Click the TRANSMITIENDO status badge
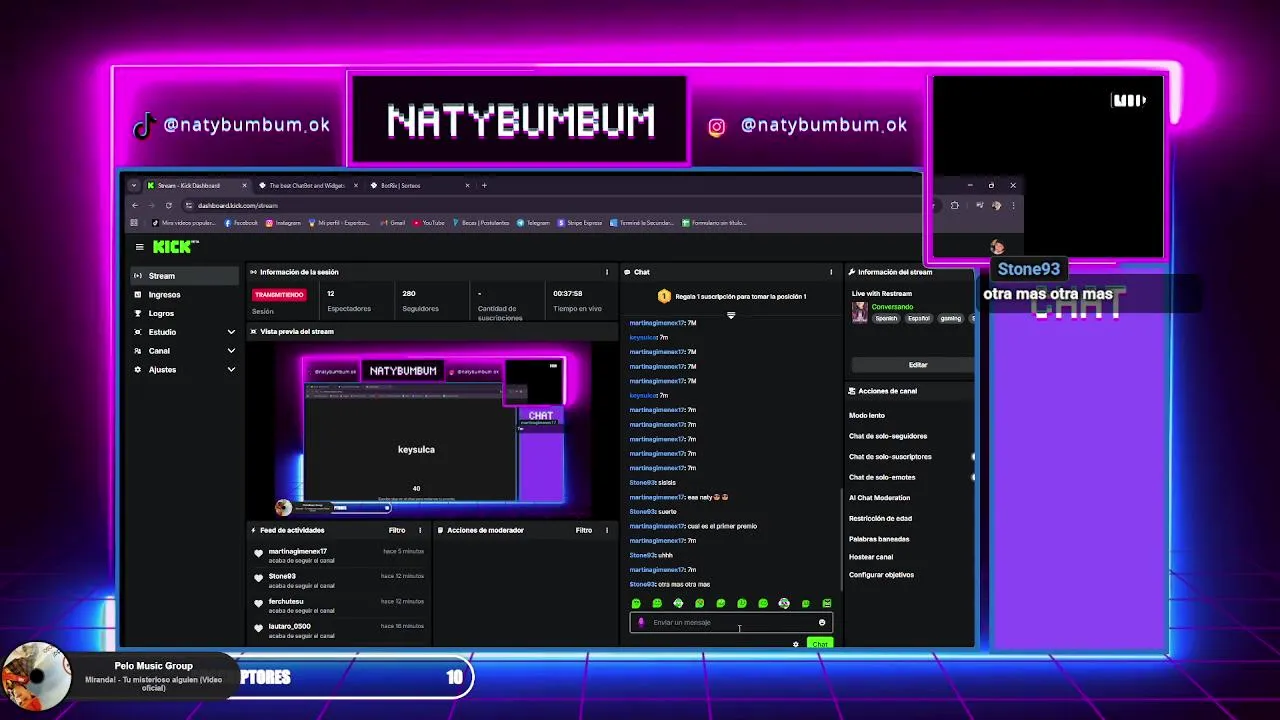 point(279,295)
